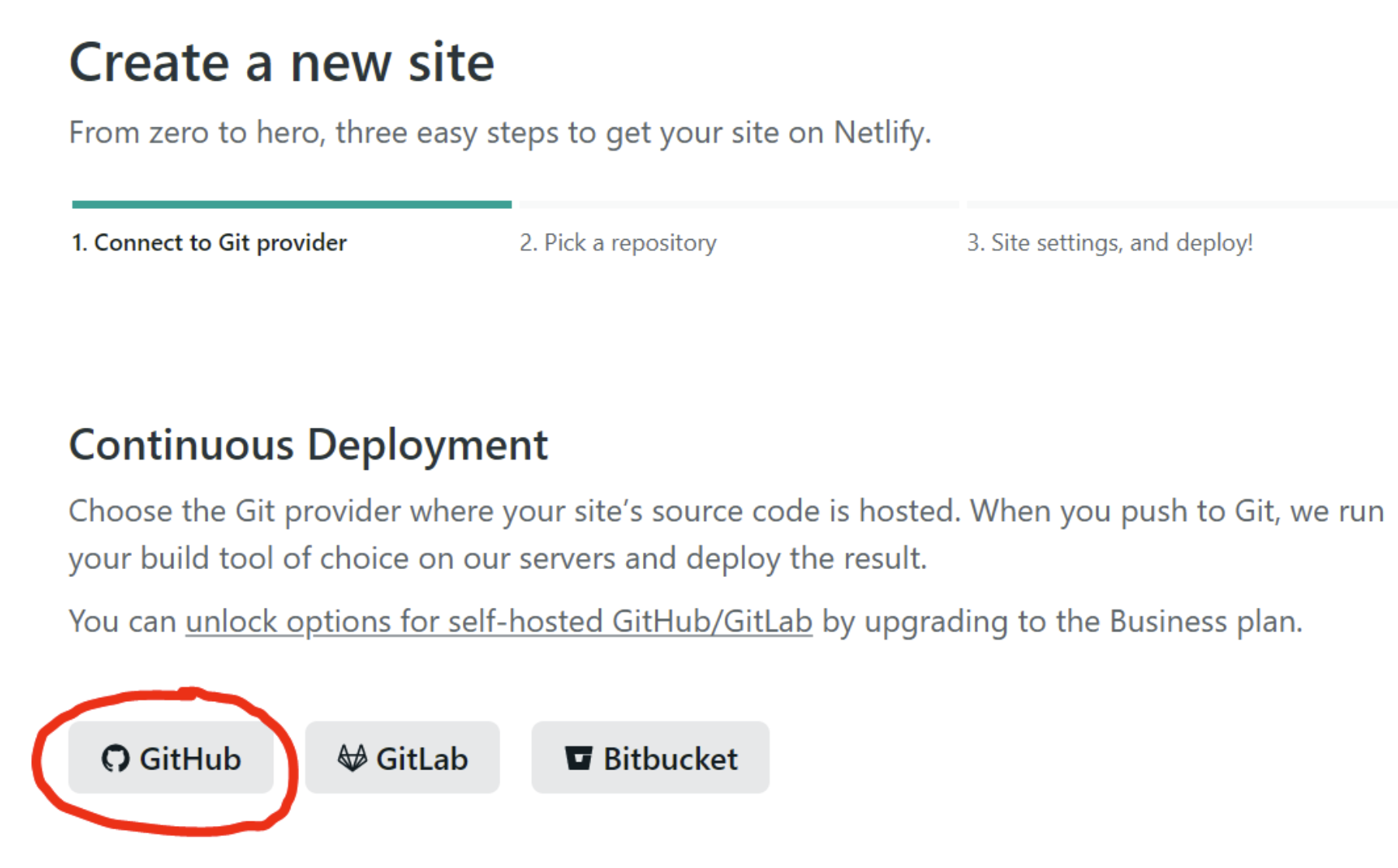Choose the GitLab provider button

(x=402, y=758)
